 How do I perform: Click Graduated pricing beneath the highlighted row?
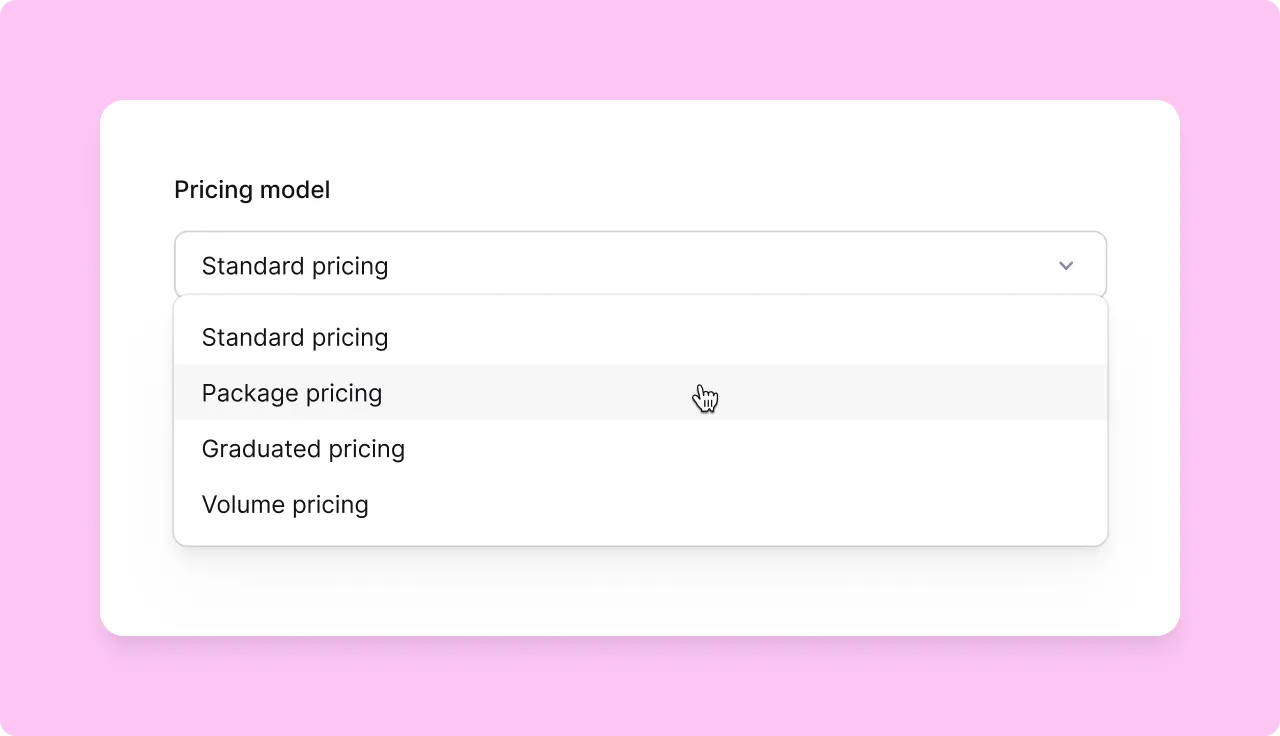coord(303,449)
